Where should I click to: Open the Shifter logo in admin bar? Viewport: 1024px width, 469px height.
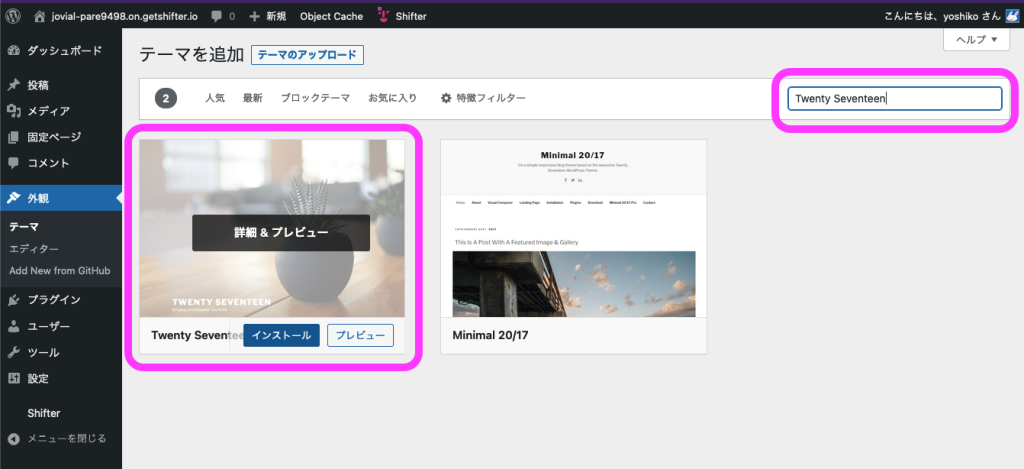pyautogui.click(x=384, y=16)
